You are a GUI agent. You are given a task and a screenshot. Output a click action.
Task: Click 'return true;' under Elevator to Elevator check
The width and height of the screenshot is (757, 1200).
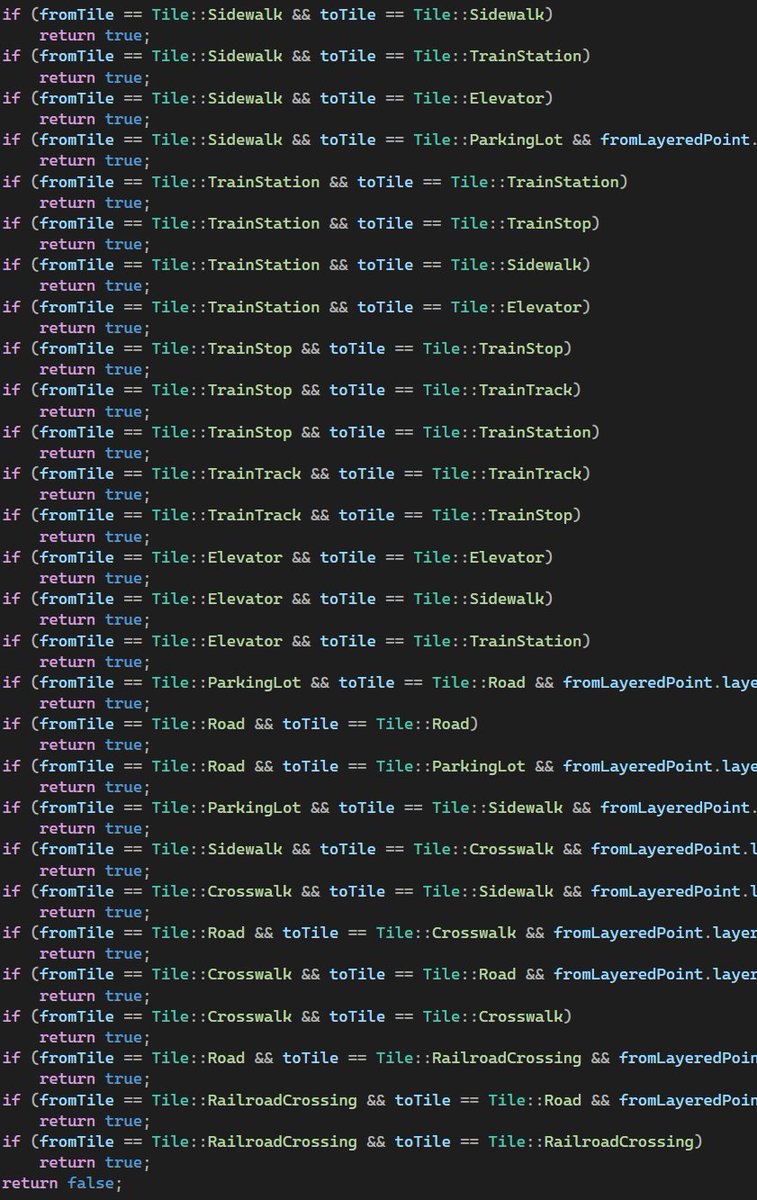point(94,578)
